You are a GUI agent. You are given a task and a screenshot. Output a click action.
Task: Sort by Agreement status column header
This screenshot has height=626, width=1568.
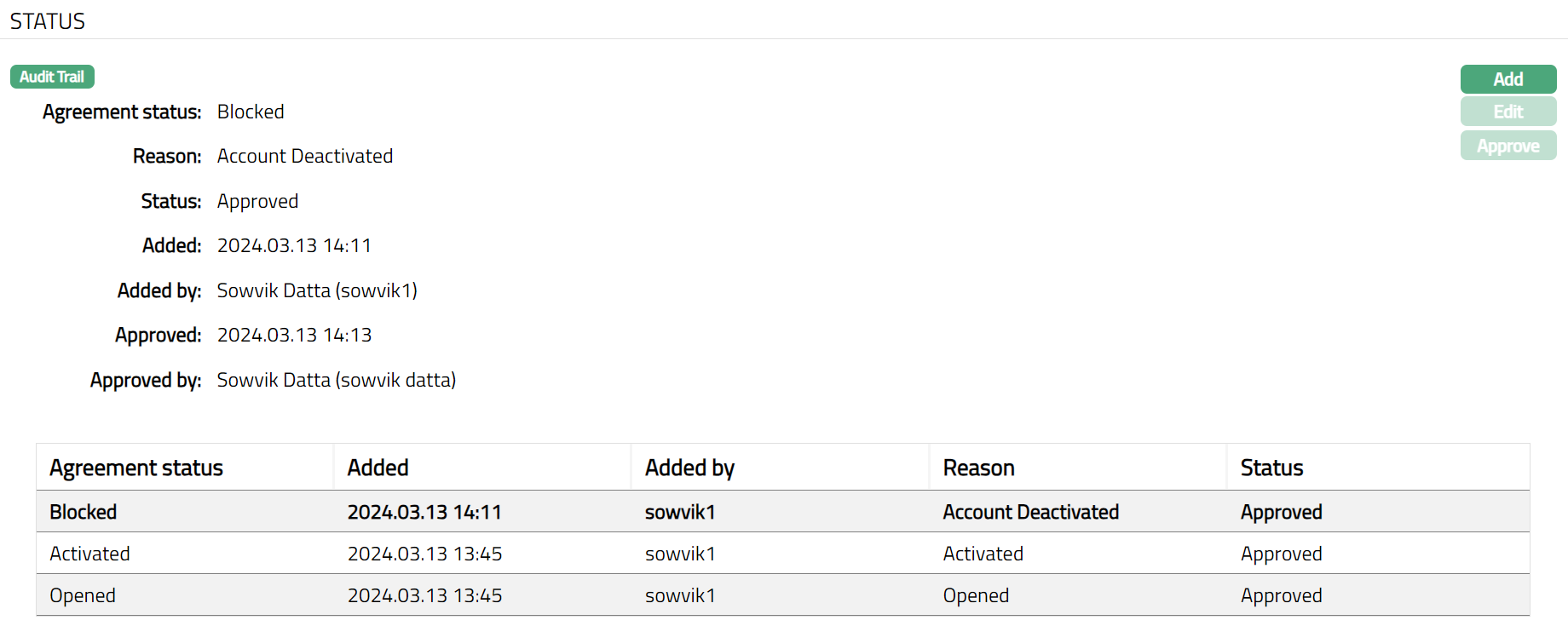coord(136,468)
